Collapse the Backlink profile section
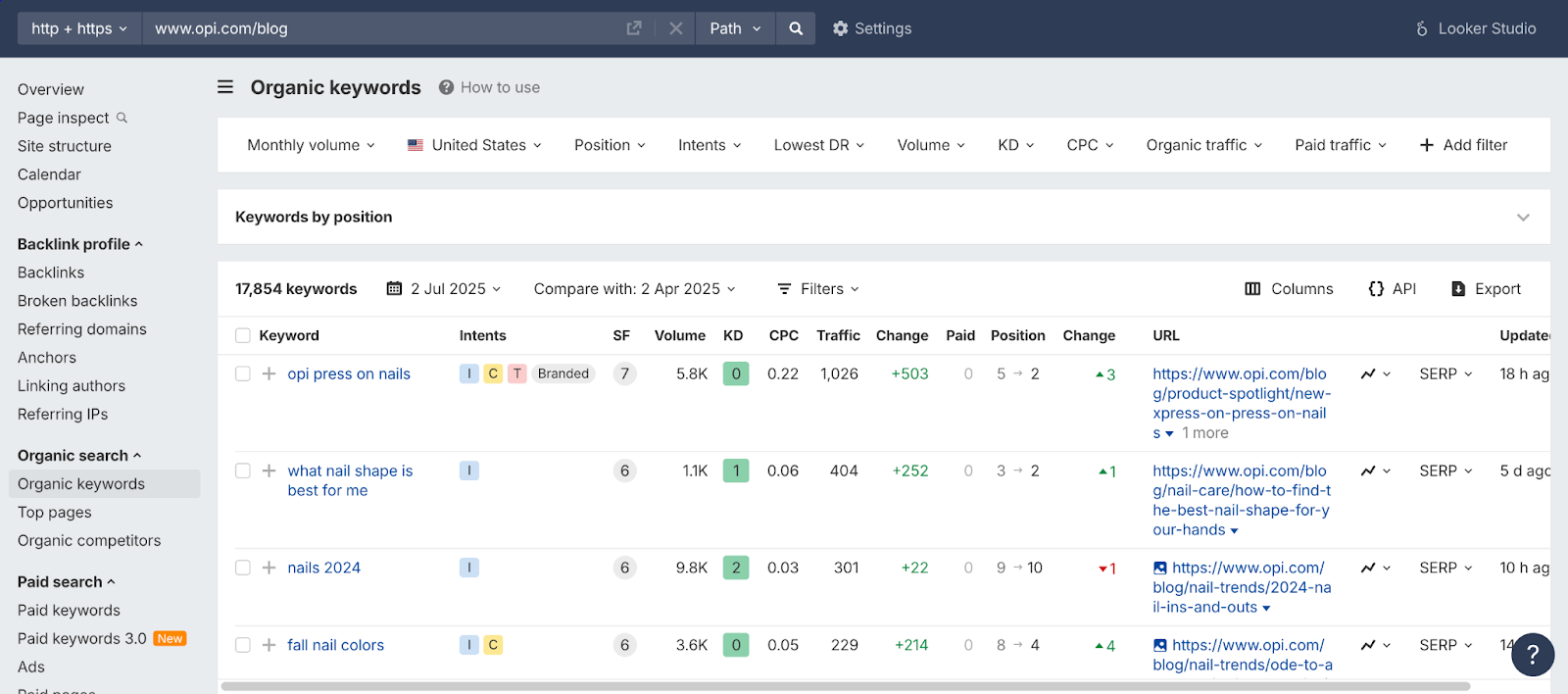 pyautogui.click(x=80, y=244)
